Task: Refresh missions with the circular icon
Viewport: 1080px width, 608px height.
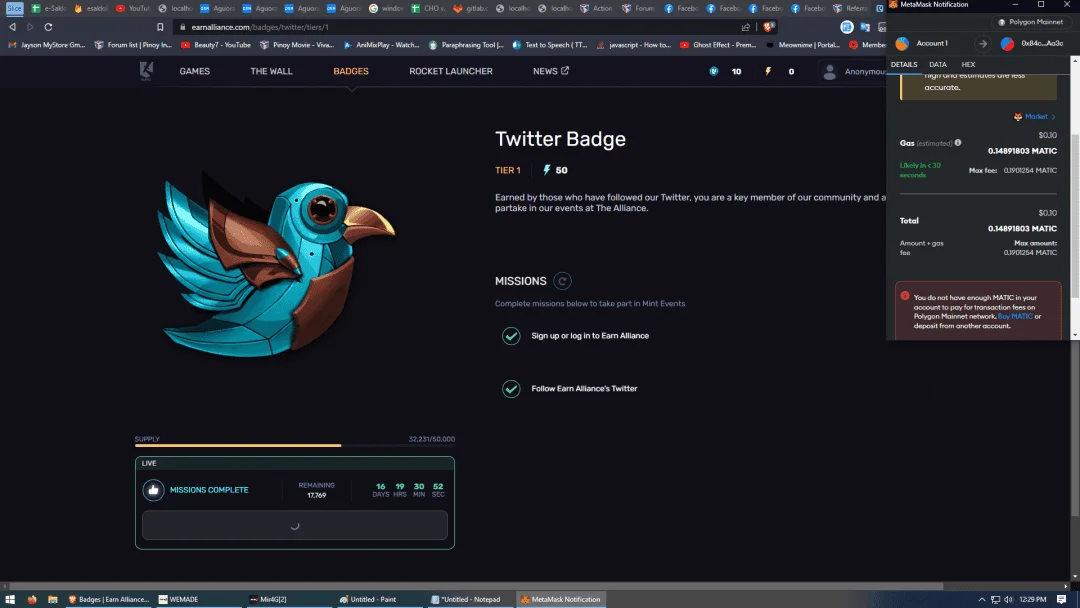Action: (x=562, y=281)
